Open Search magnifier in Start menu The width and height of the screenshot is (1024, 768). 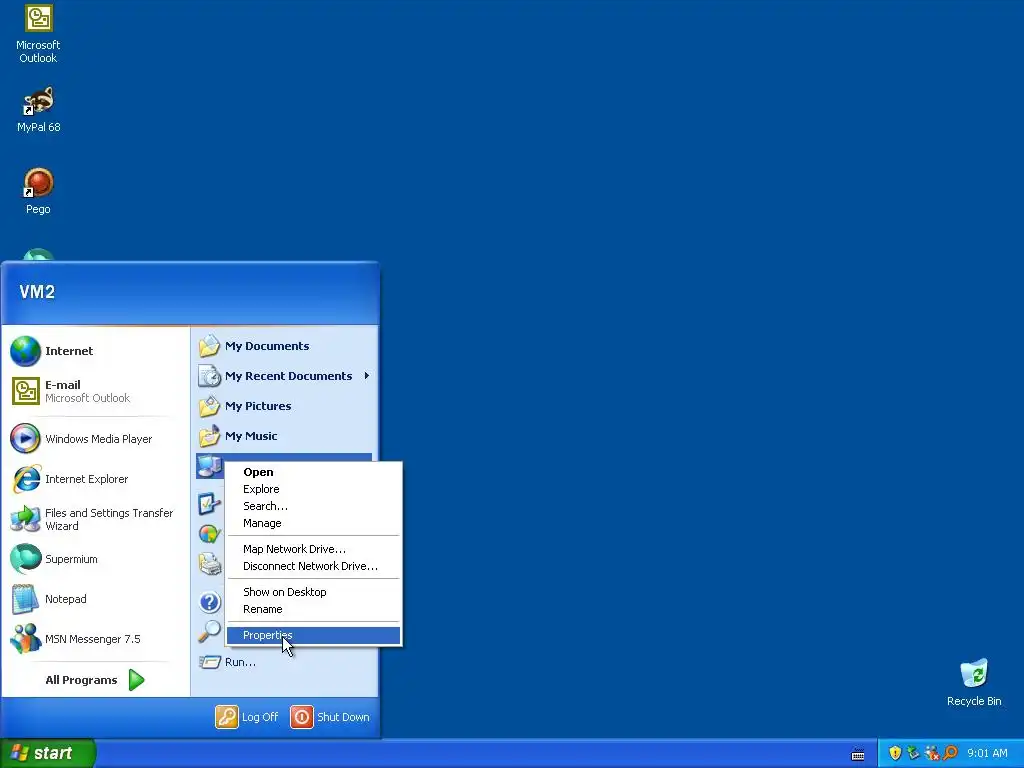tap(210, 631)
